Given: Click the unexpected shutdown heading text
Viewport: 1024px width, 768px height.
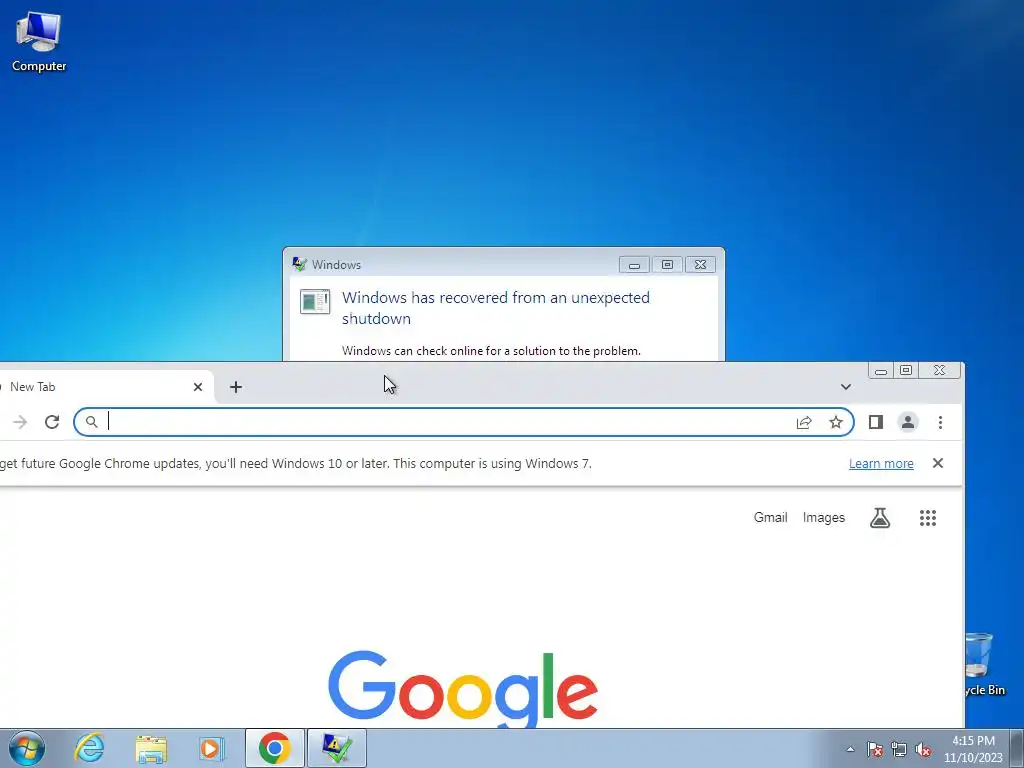Looking at the screenshot, I should (x=496, y=308).
